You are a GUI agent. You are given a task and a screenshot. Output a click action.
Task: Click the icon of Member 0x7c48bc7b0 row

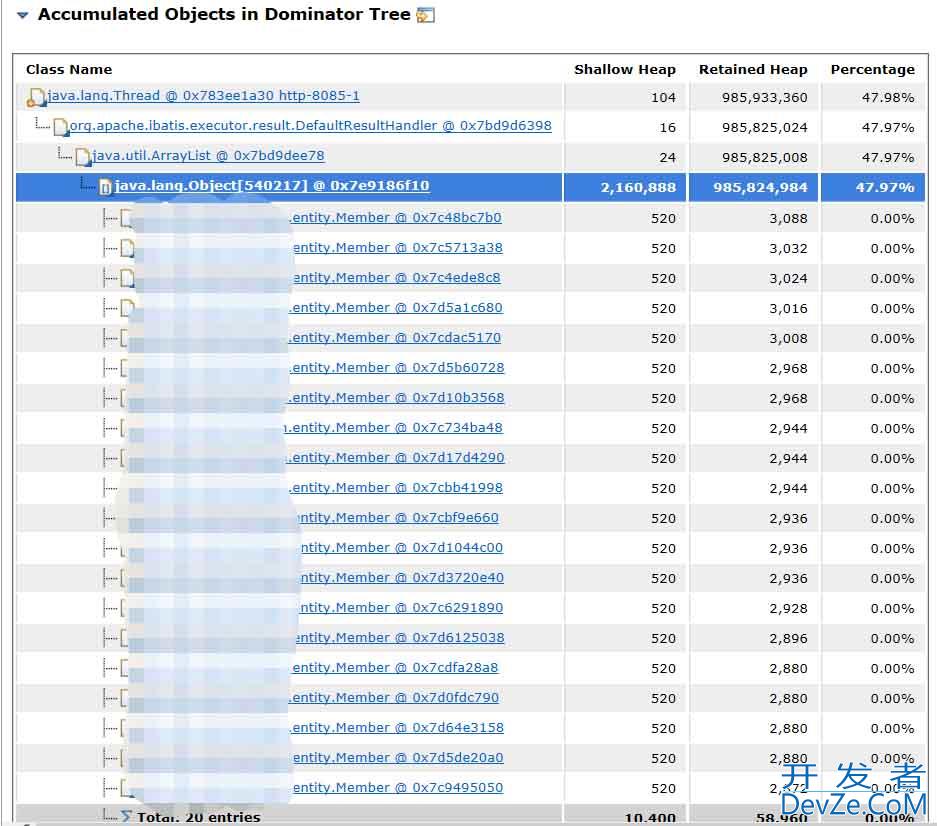(126, 218)
